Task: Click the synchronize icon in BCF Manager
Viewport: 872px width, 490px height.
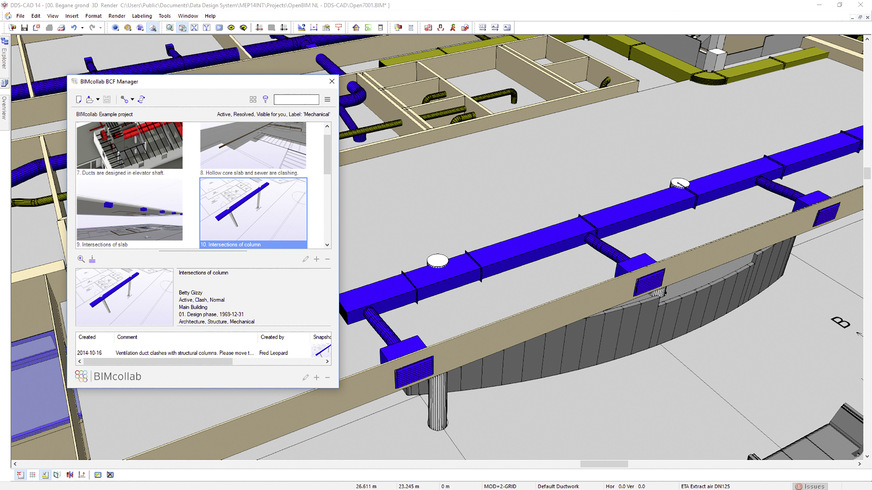Action: pyautogui.click(x=142, y=100)
